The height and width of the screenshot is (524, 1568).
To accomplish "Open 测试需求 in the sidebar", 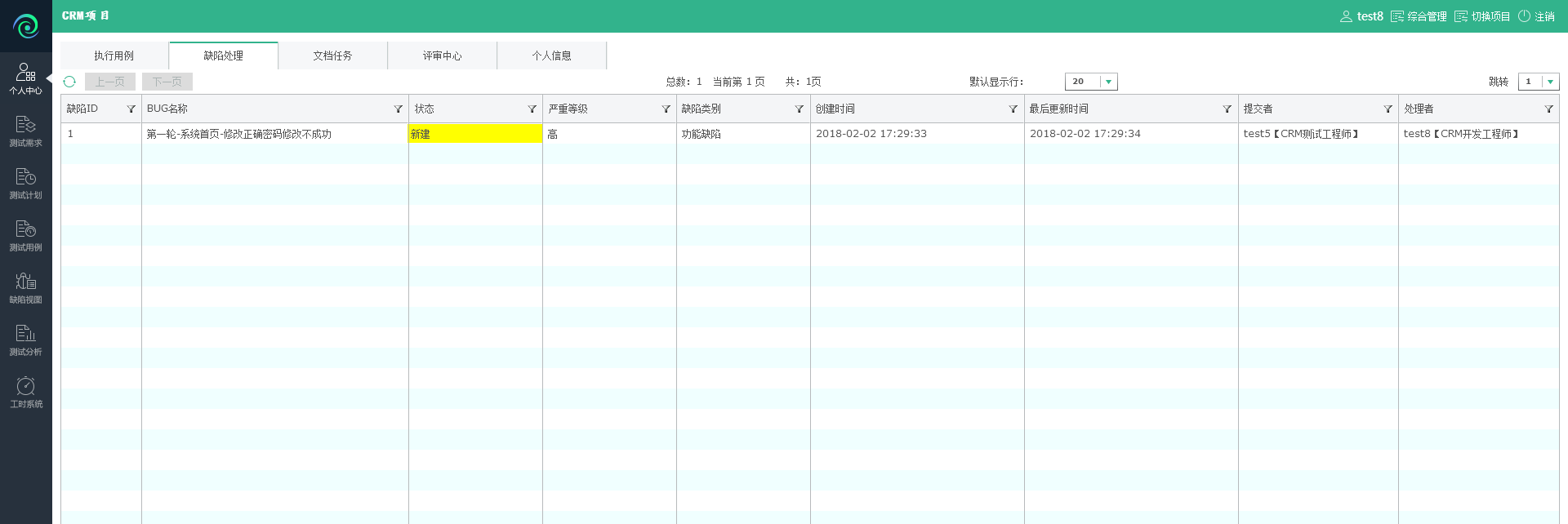I will pyautogui.click(x=25, y=131).
